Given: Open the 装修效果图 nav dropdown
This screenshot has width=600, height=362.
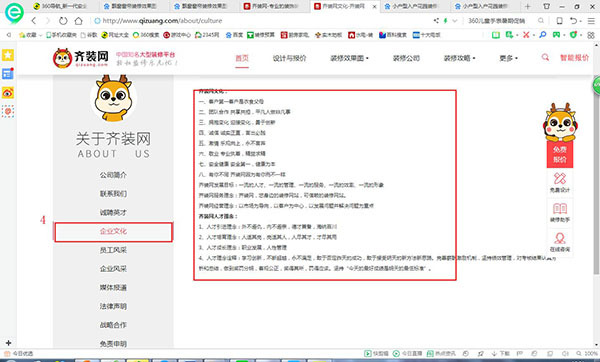Looking at the screenshot, I should 349,58.
